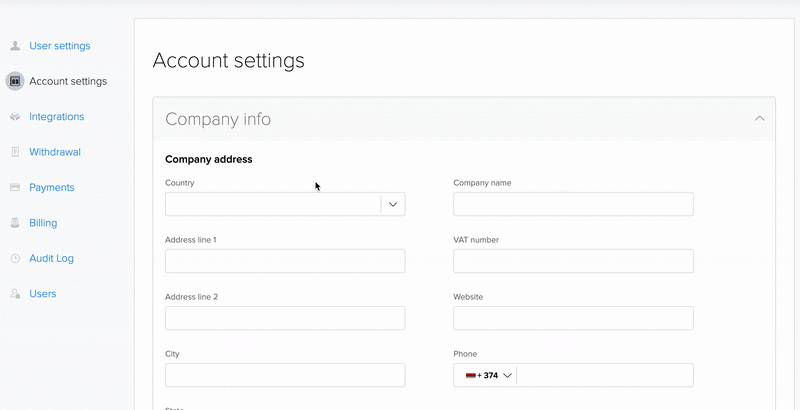Collapse the Company info section chevron
This screenshot has height=410, width=800.
pos(760,119)
